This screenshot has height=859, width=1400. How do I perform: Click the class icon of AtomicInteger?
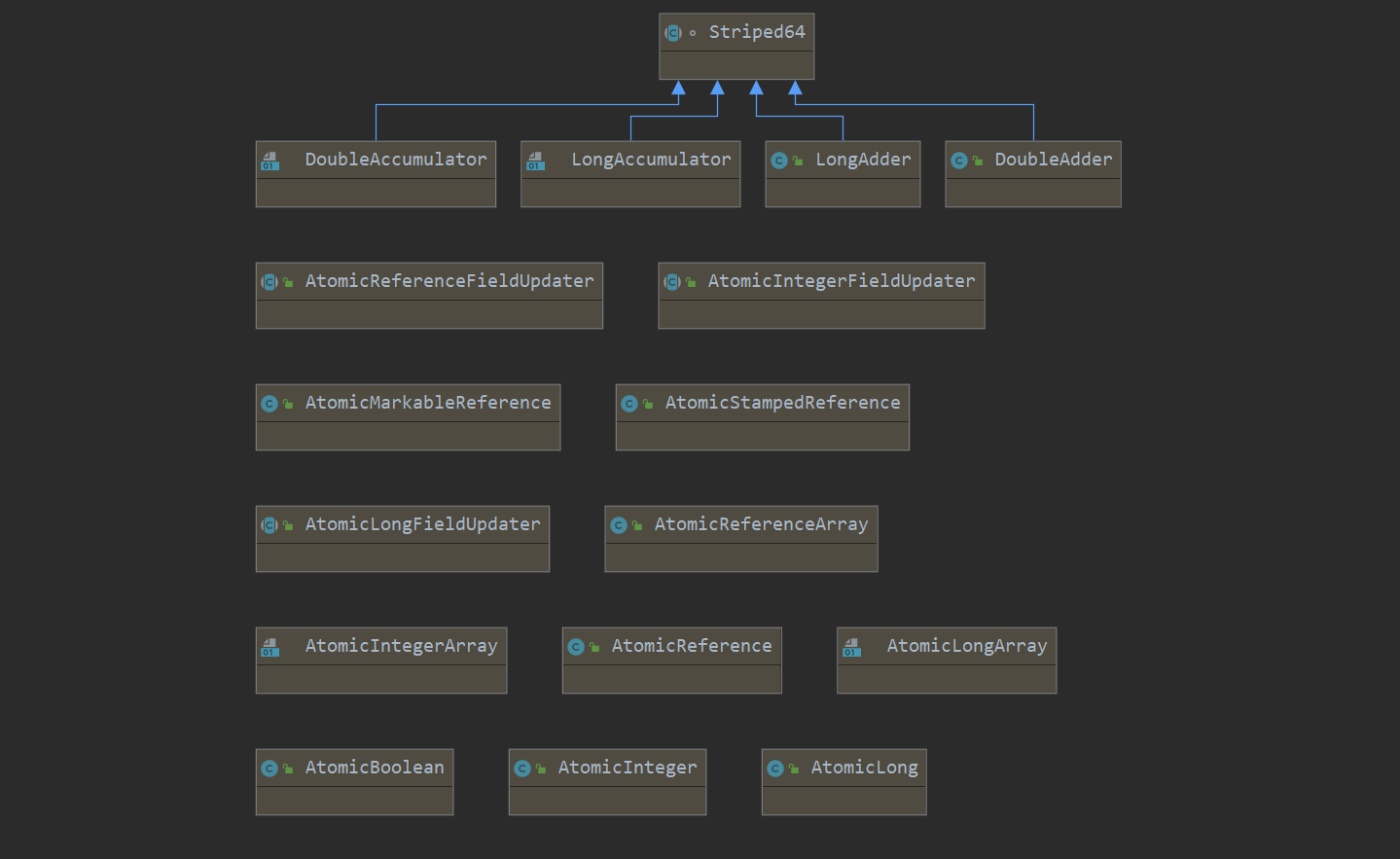point(522,769)
